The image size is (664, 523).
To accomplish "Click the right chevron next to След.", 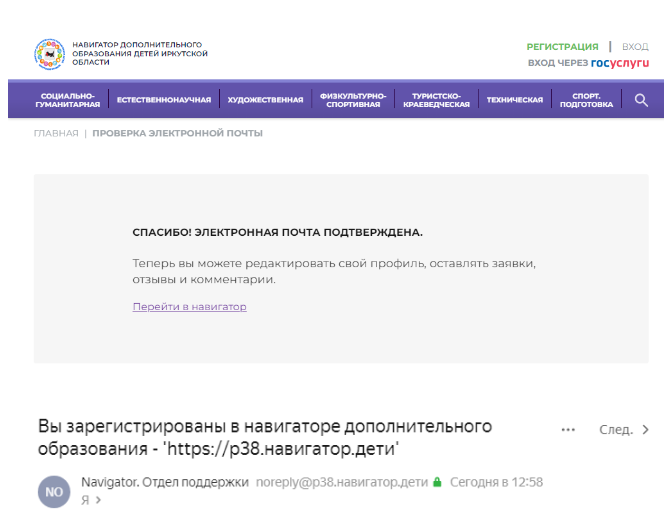I will [645, 430].
